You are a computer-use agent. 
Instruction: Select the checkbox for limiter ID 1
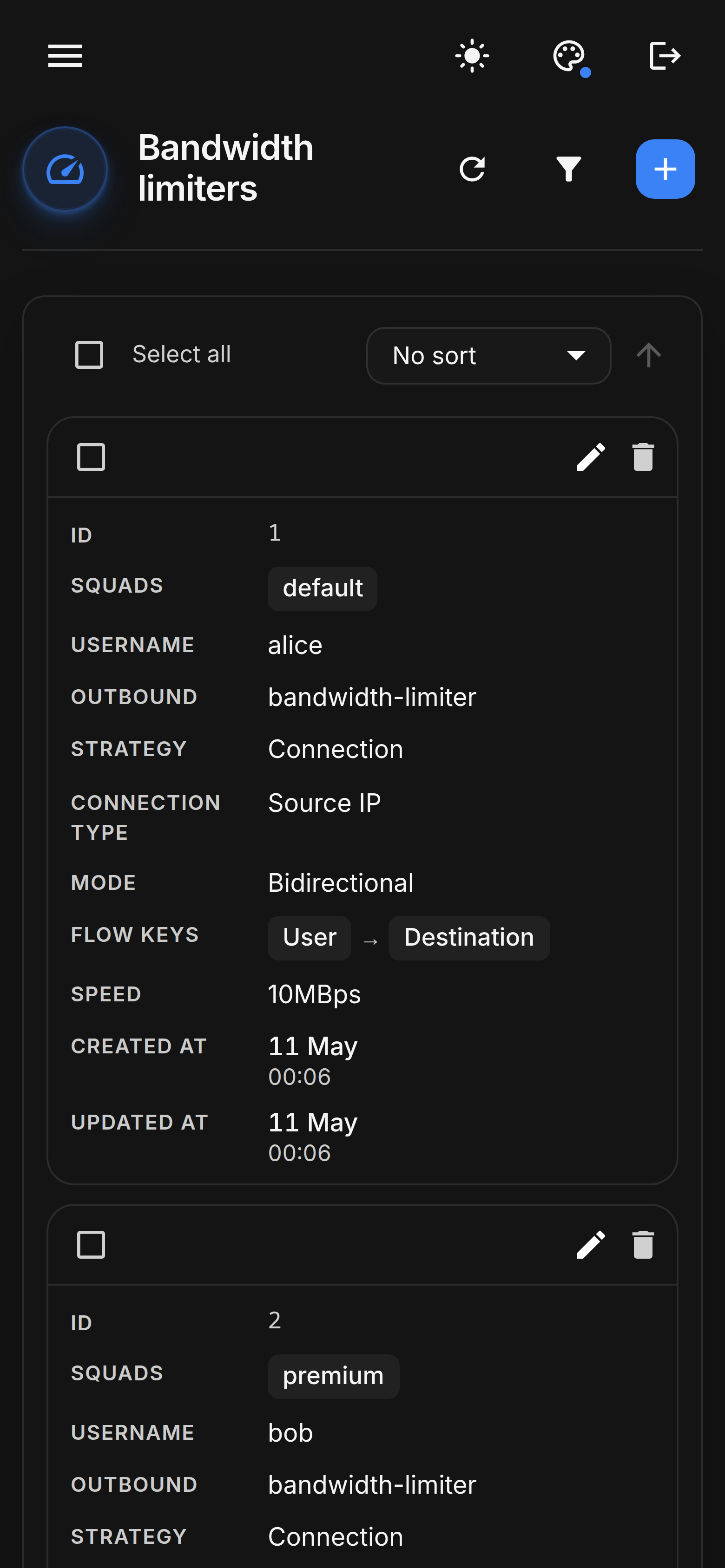click(91, 457)
